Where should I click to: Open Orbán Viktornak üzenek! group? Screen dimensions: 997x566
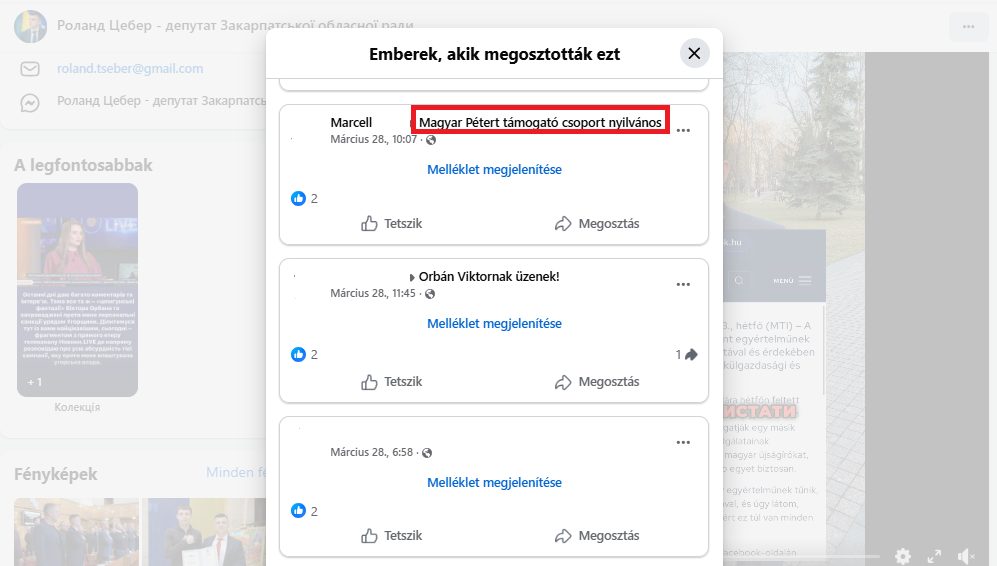489,277
